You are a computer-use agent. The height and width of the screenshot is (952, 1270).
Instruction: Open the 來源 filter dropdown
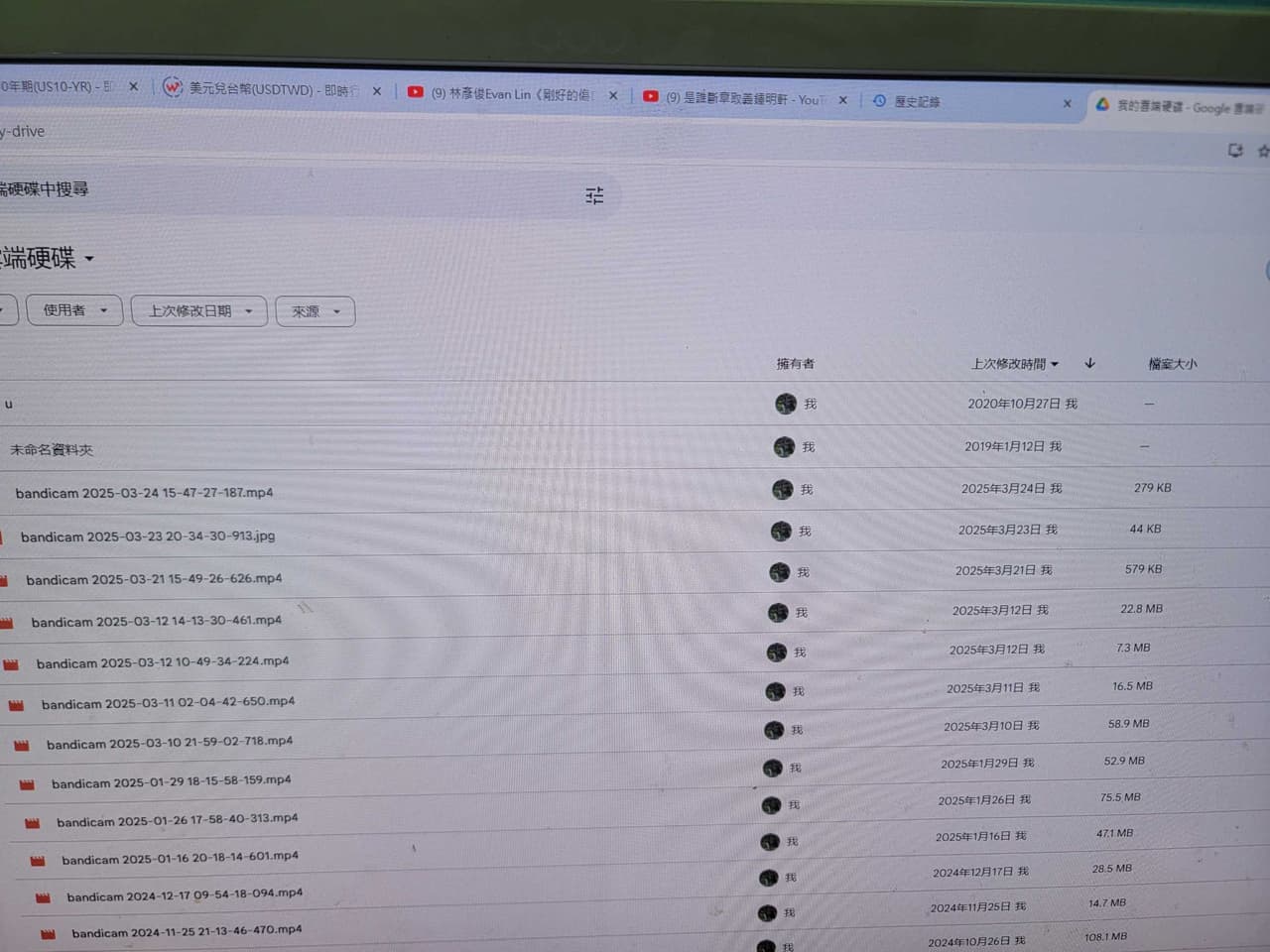pos(316,311)
